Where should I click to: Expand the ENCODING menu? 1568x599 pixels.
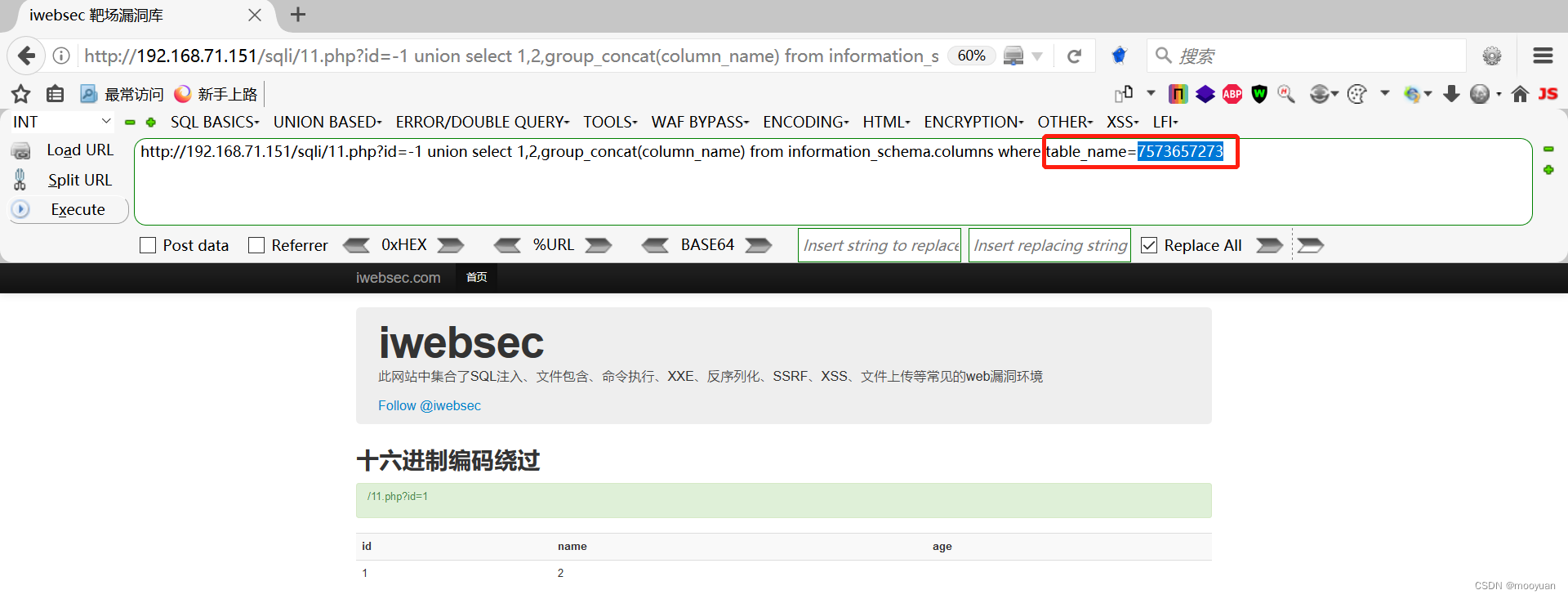pyautogui.click(x=806, y=122)
